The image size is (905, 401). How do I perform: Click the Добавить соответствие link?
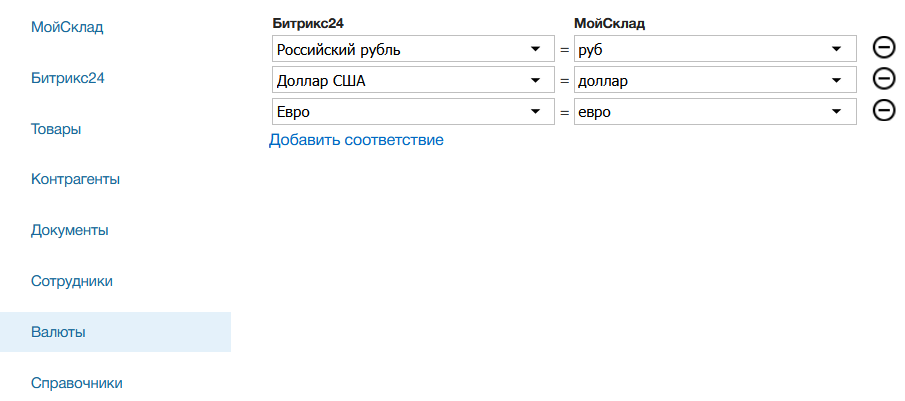click(356, 140)
